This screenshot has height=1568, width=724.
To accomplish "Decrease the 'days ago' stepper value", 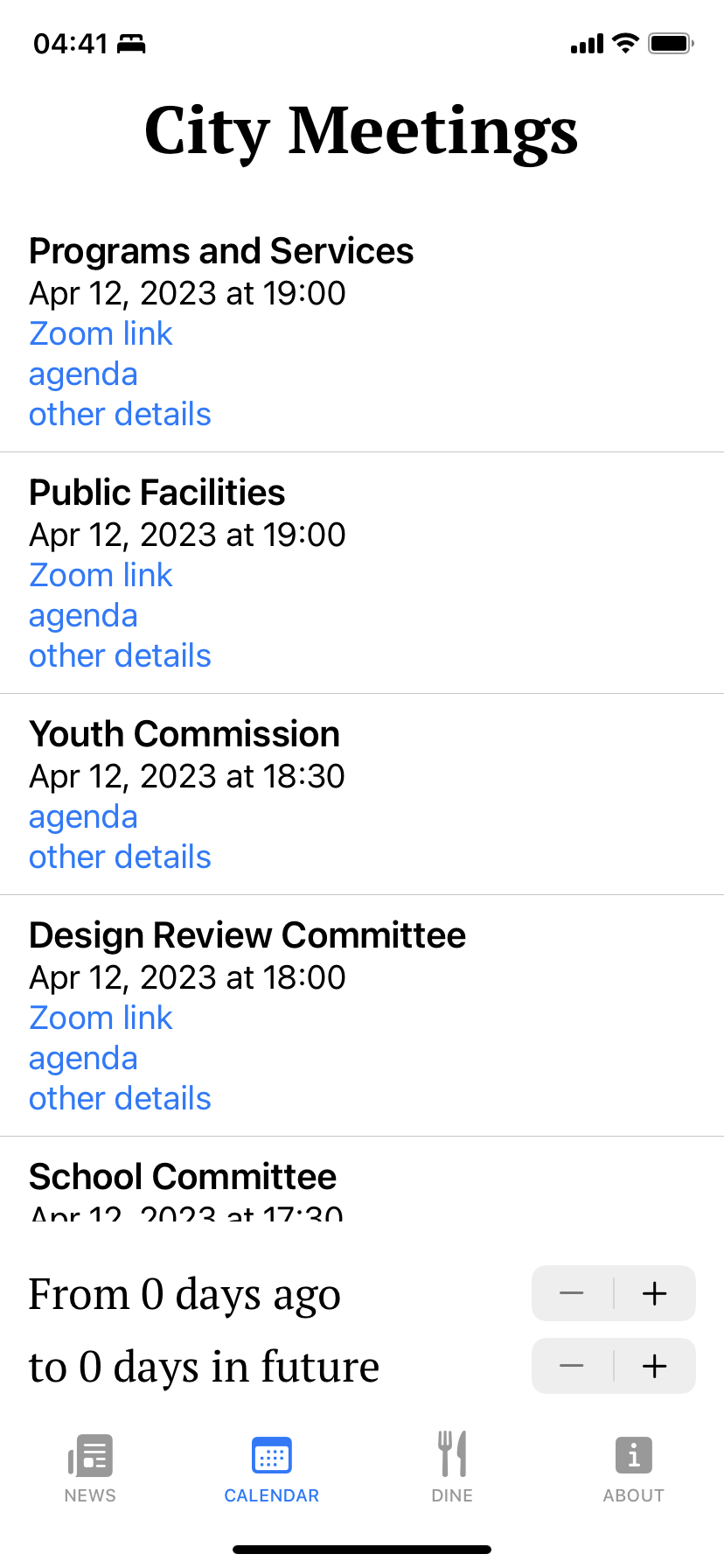I will 572,1293.
